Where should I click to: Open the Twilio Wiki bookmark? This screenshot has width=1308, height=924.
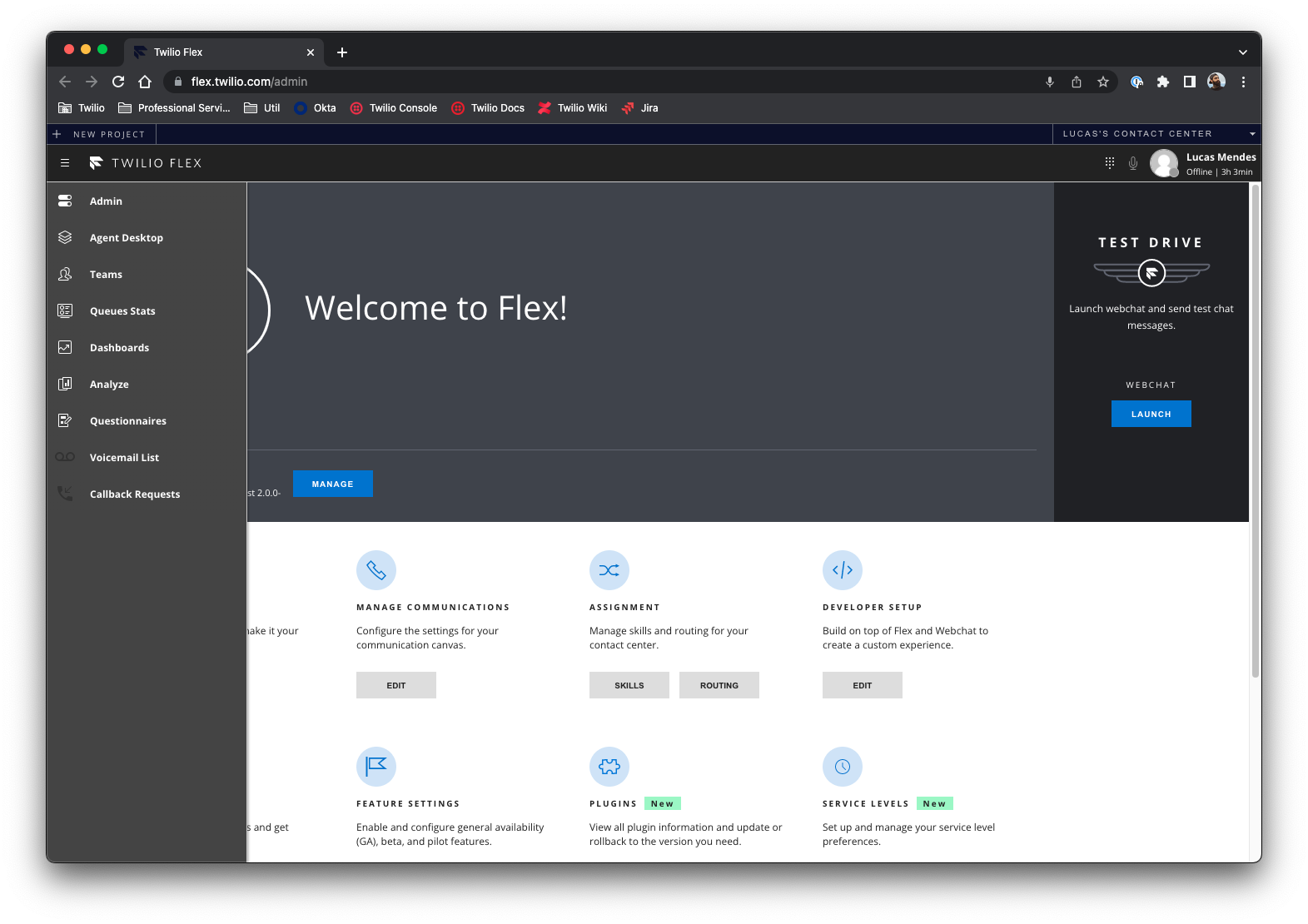[x=573, y=108]
